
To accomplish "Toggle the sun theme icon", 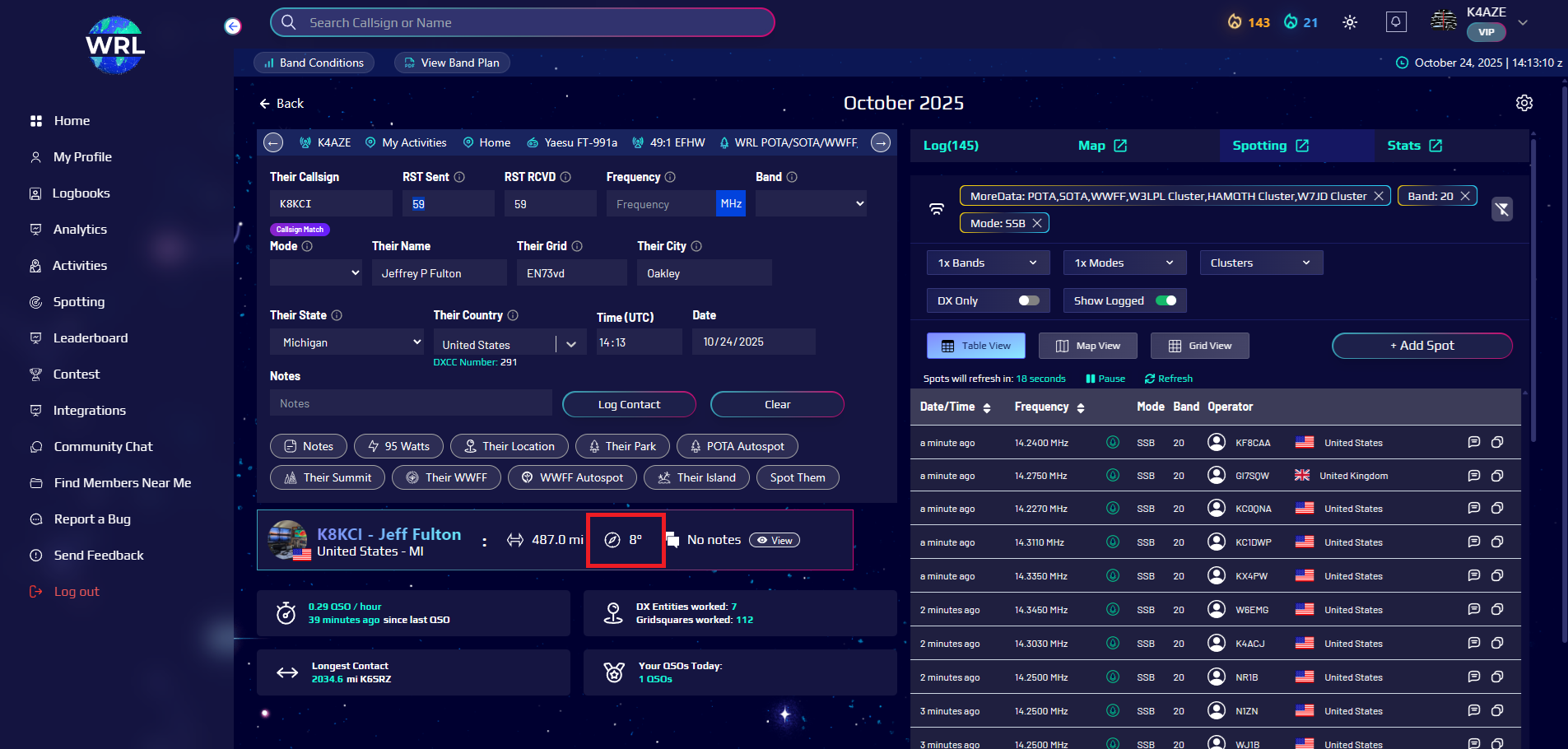I will tap(1350, 22).
